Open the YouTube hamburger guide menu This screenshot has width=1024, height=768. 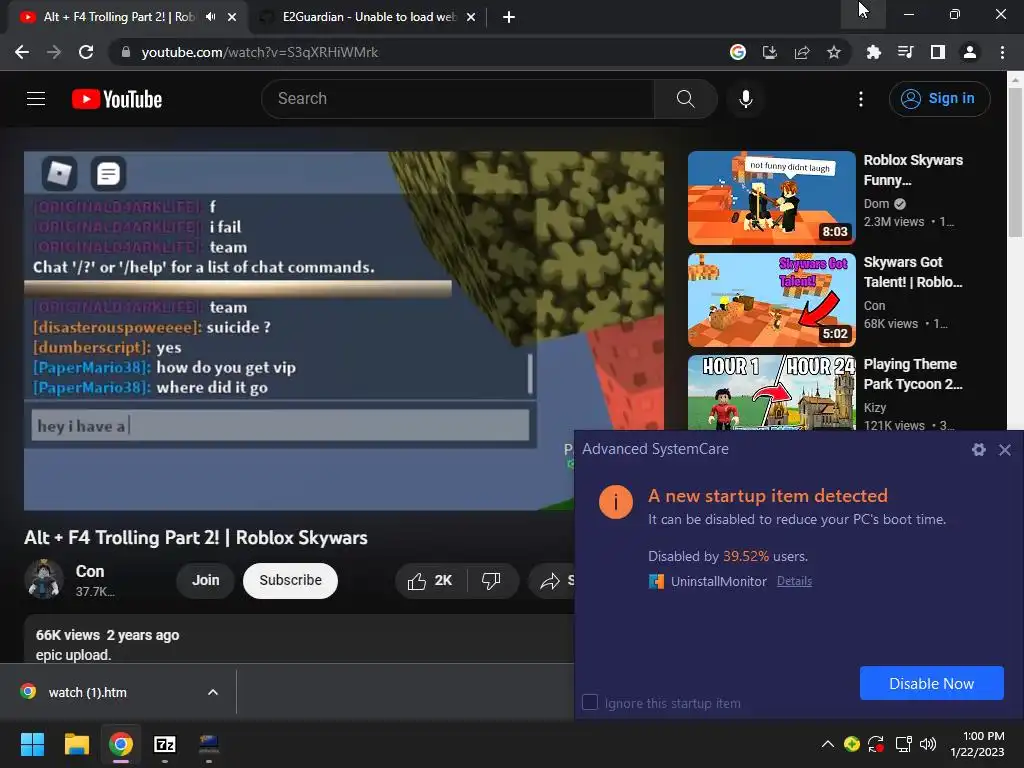pyautogui.click(x=36, y=99)
